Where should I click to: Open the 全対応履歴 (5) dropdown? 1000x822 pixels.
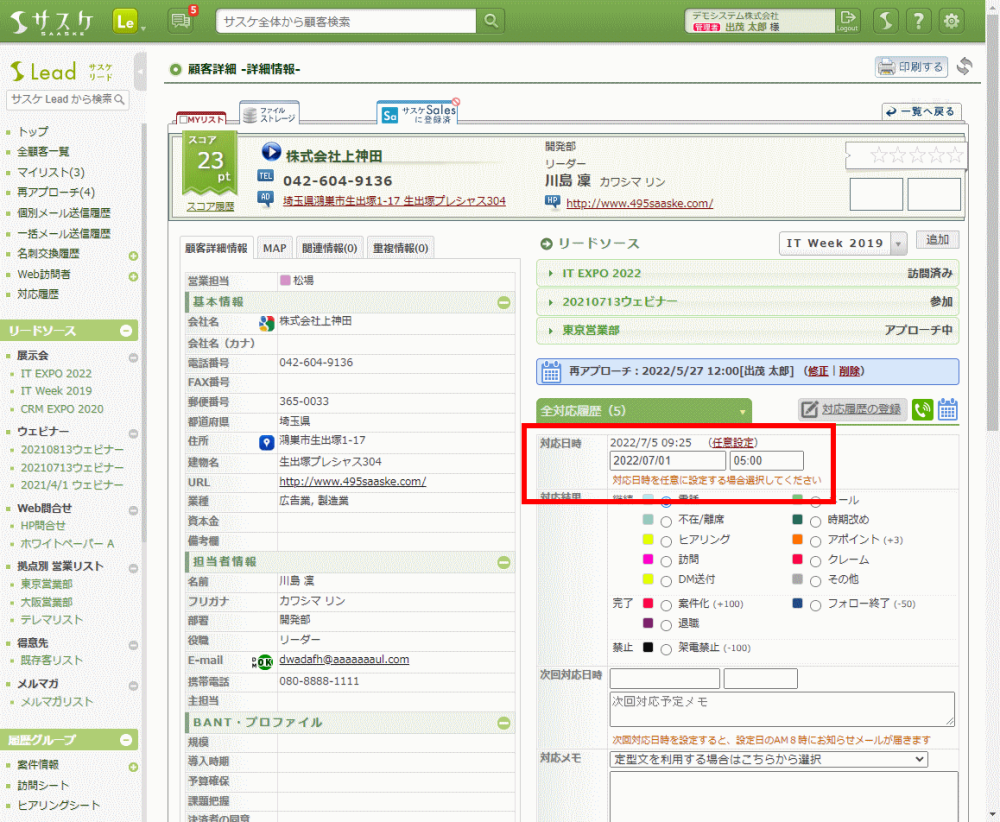tap(643, 411)
